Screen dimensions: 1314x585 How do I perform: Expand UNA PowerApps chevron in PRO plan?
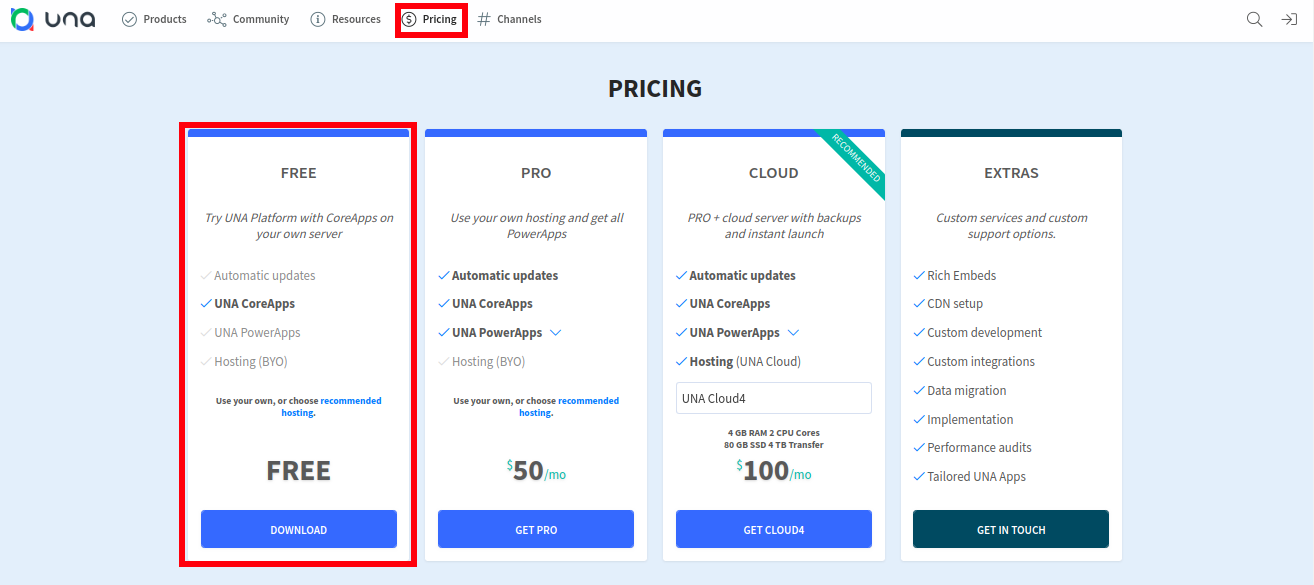[x=556, y=333]
